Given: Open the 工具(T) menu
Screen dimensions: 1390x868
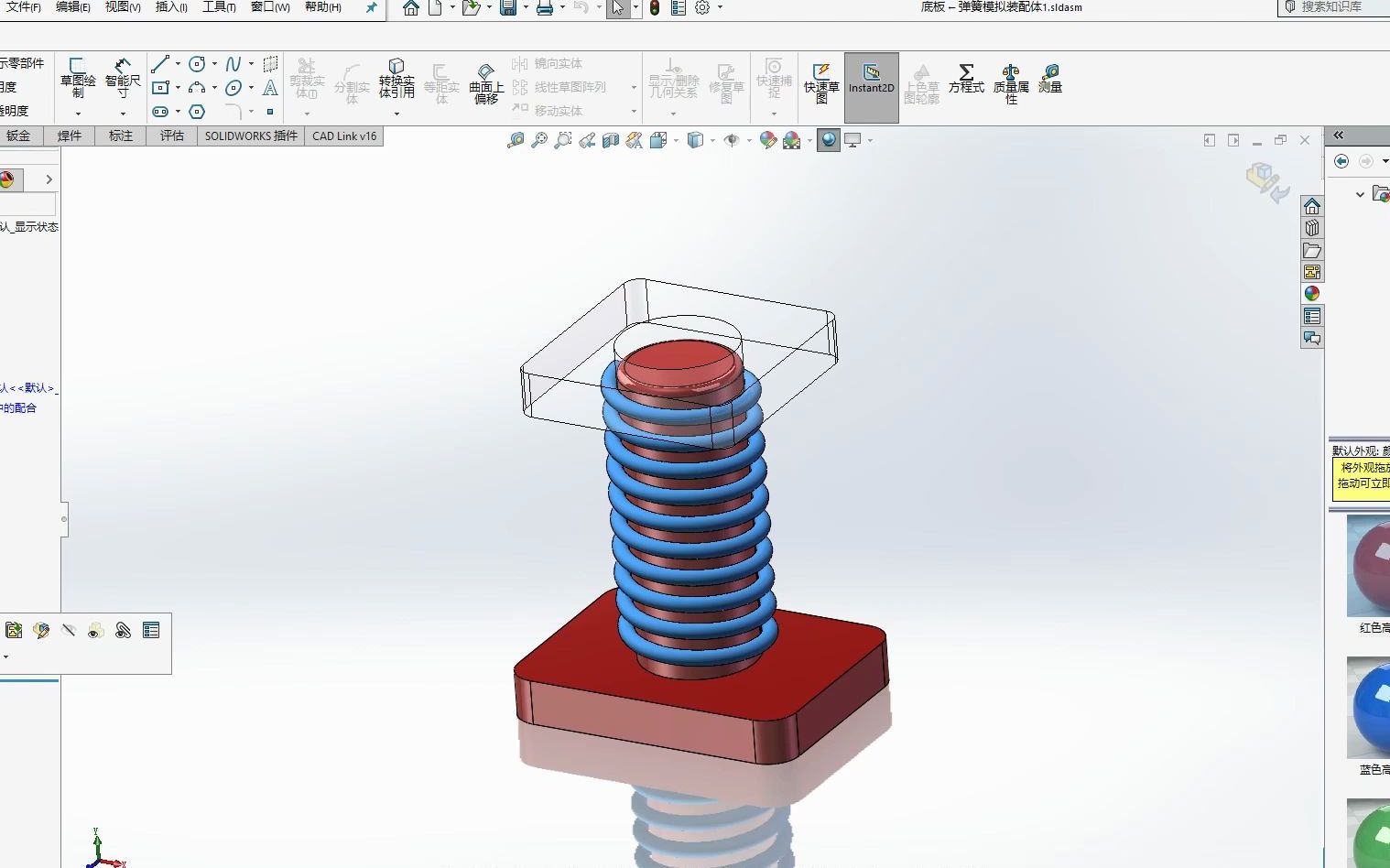Looking at the screenshot, I should (219, 7).
